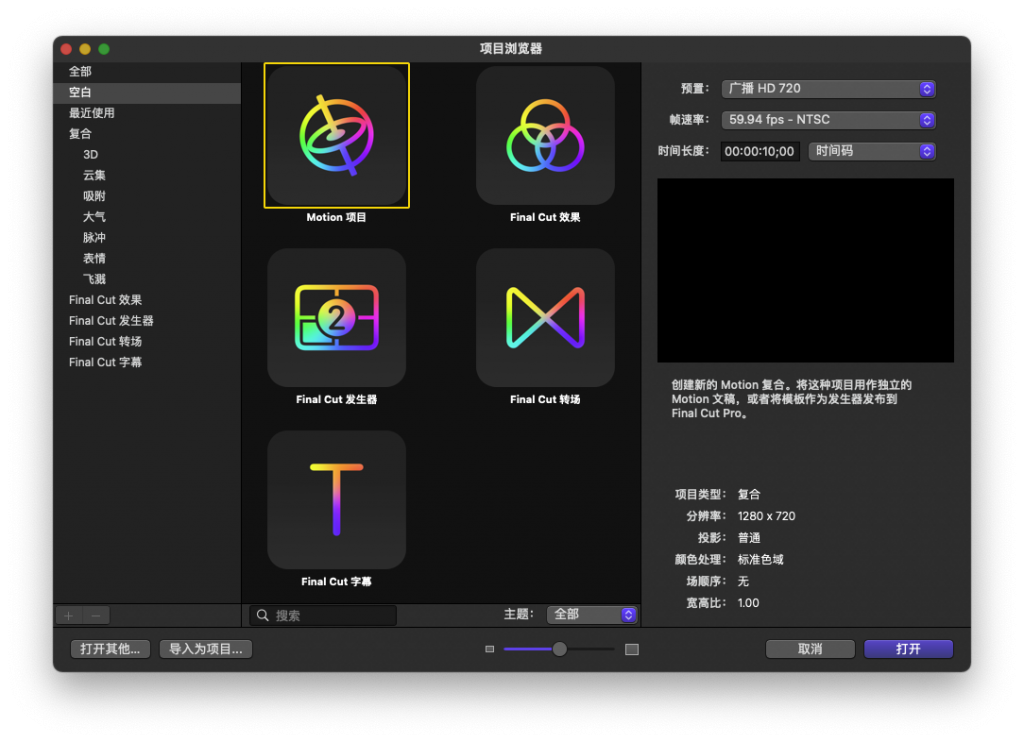
Task: Open the 帧速率 dropdown showing 59.94 fps
Action: click(829, 120)
